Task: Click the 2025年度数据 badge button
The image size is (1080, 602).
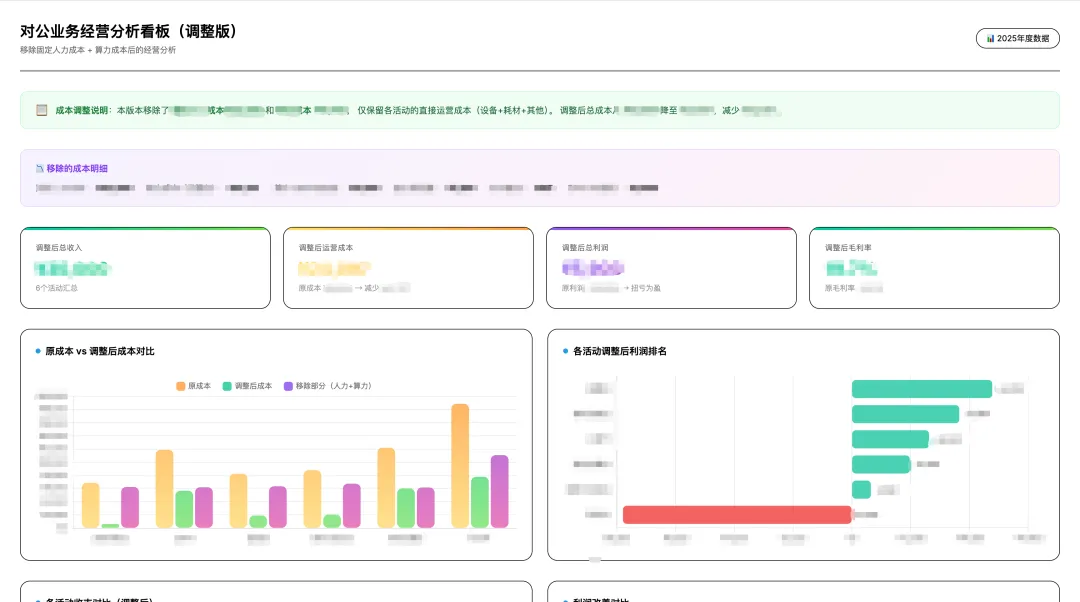Action: [1017, 39]
